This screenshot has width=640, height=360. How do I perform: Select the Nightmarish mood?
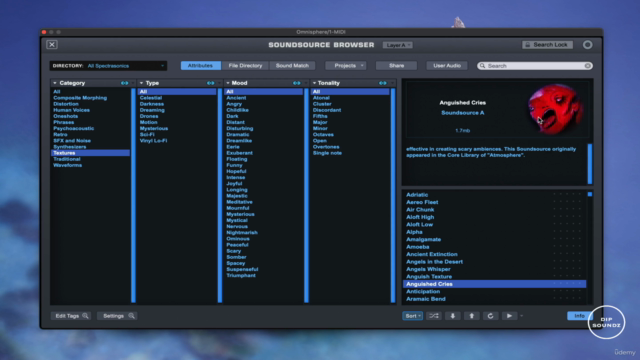click(242, 232)
